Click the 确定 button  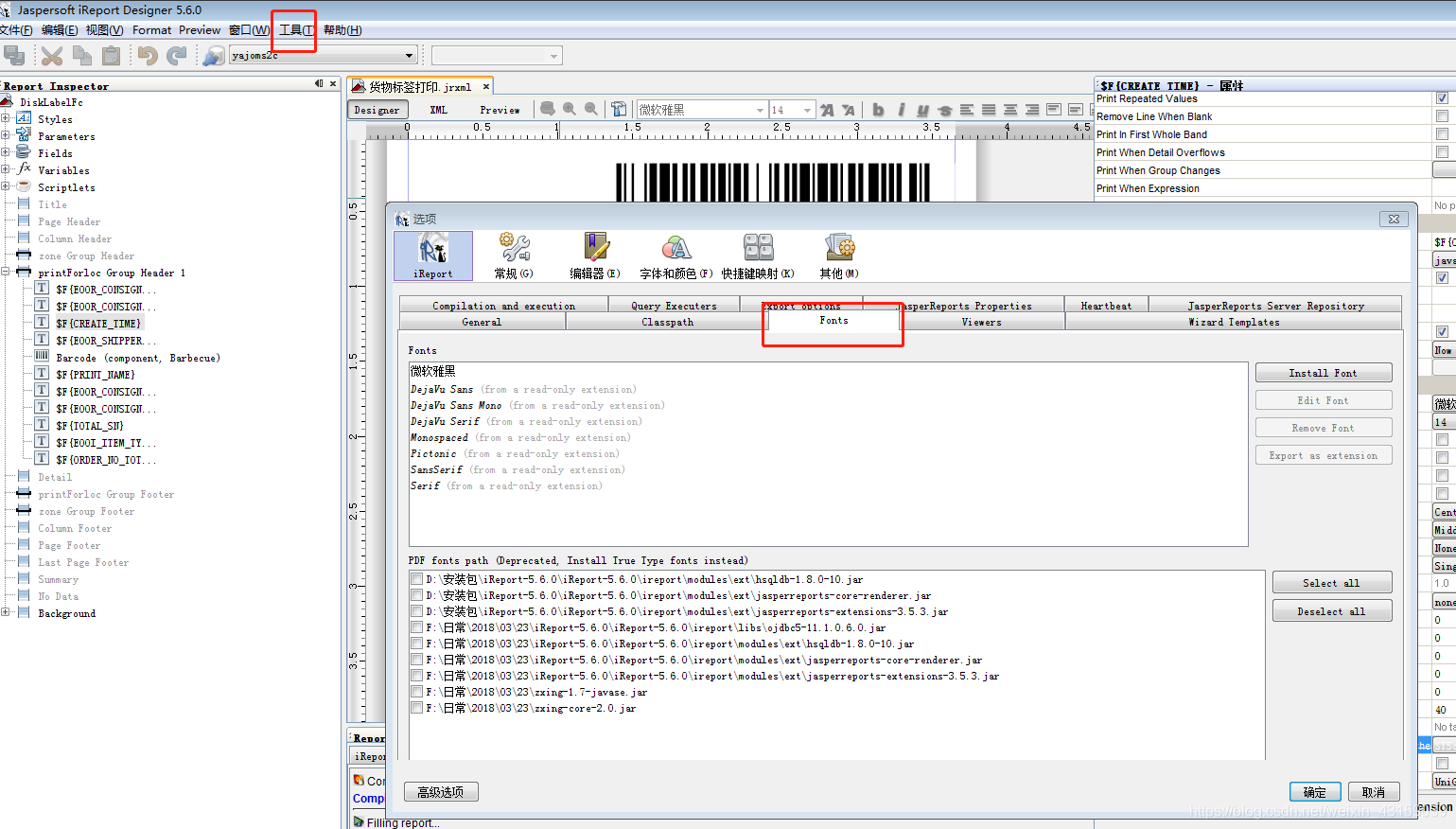pyautogui.click(x=1315, y=792)
